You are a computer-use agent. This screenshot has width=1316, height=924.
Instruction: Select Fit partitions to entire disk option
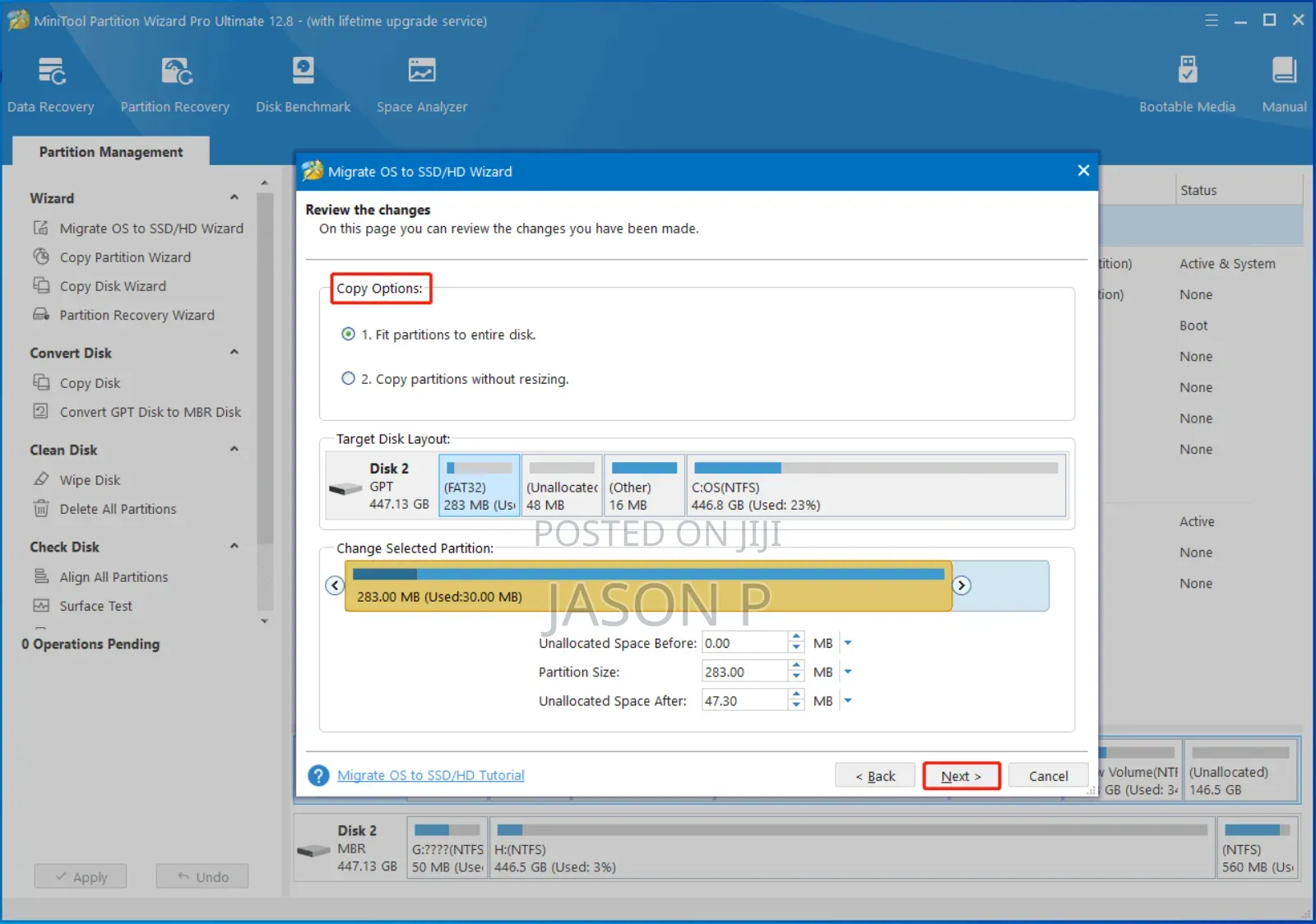coord(438,335)
